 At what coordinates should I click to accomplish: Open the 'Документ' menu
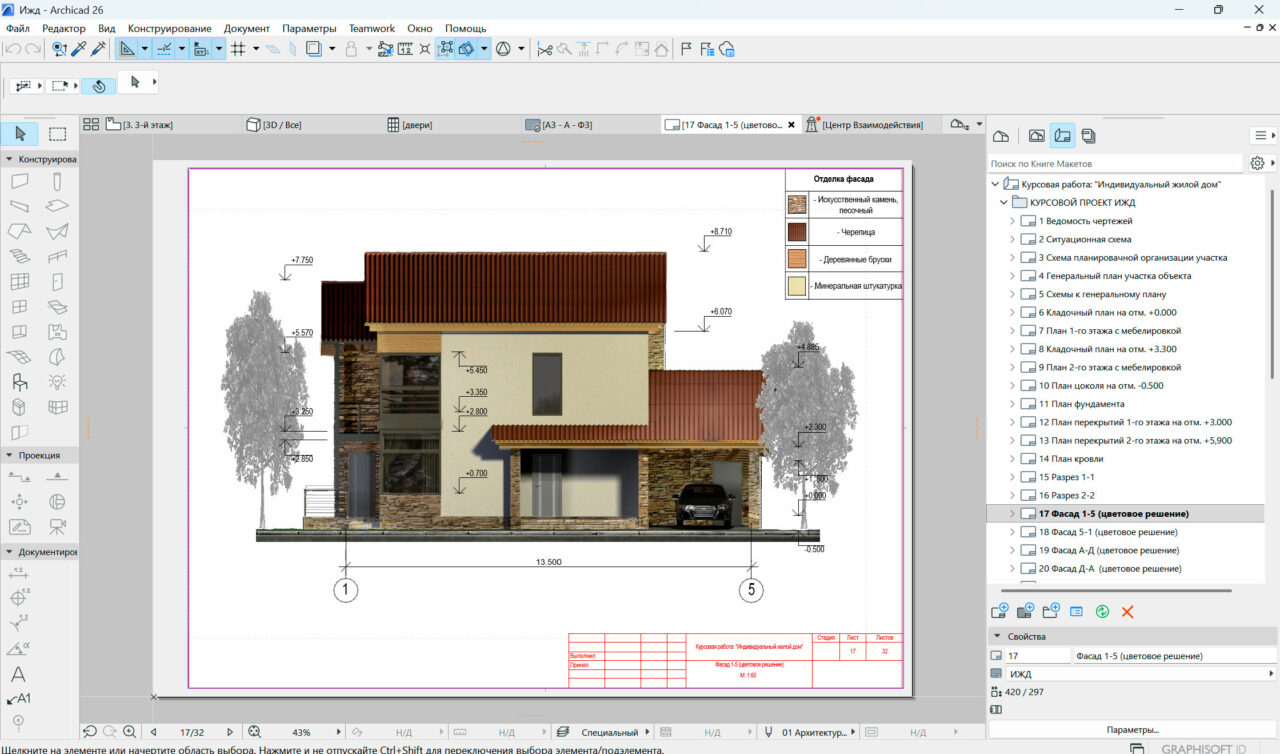coord(246,28)
